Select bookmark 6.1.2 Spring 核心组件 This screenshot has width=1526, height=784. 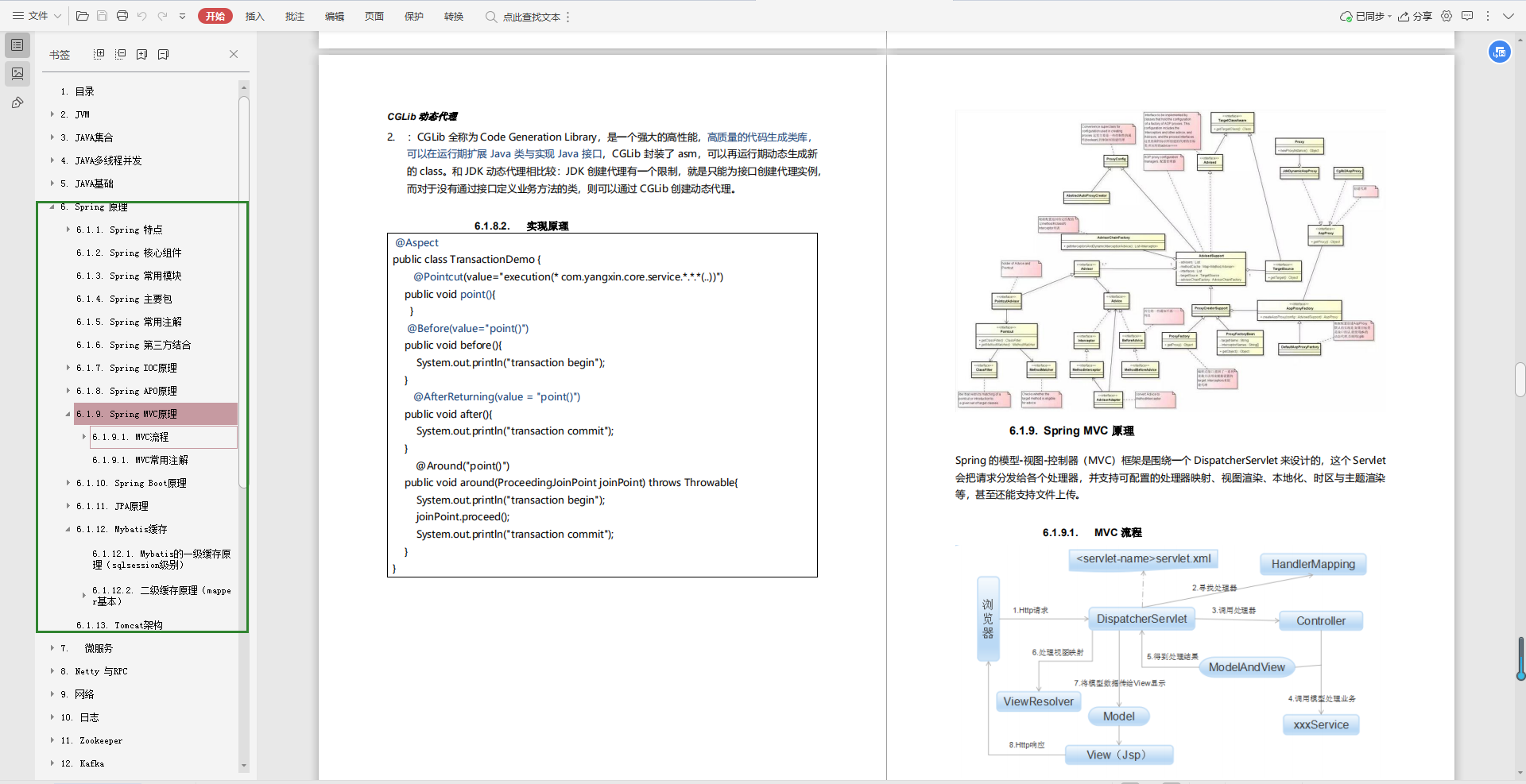[x=129, y=253]
